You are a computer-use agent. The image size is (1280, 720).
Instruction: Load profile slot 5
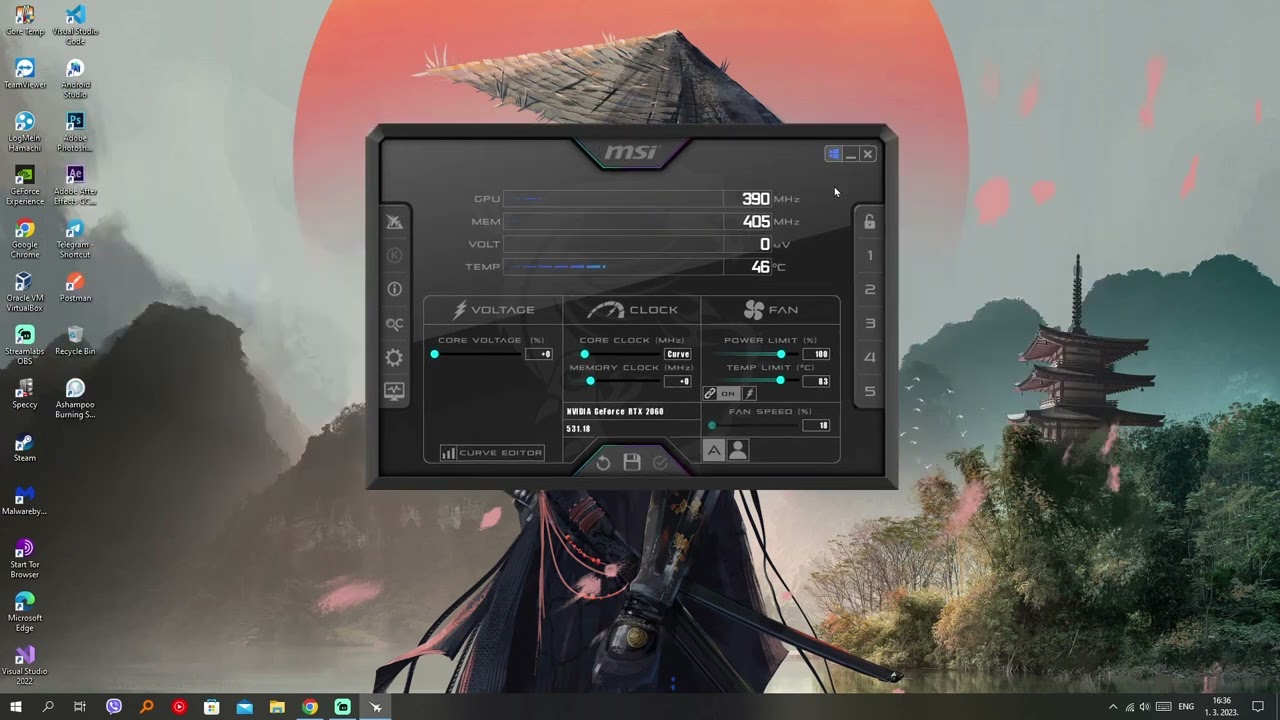click(870, 392)
